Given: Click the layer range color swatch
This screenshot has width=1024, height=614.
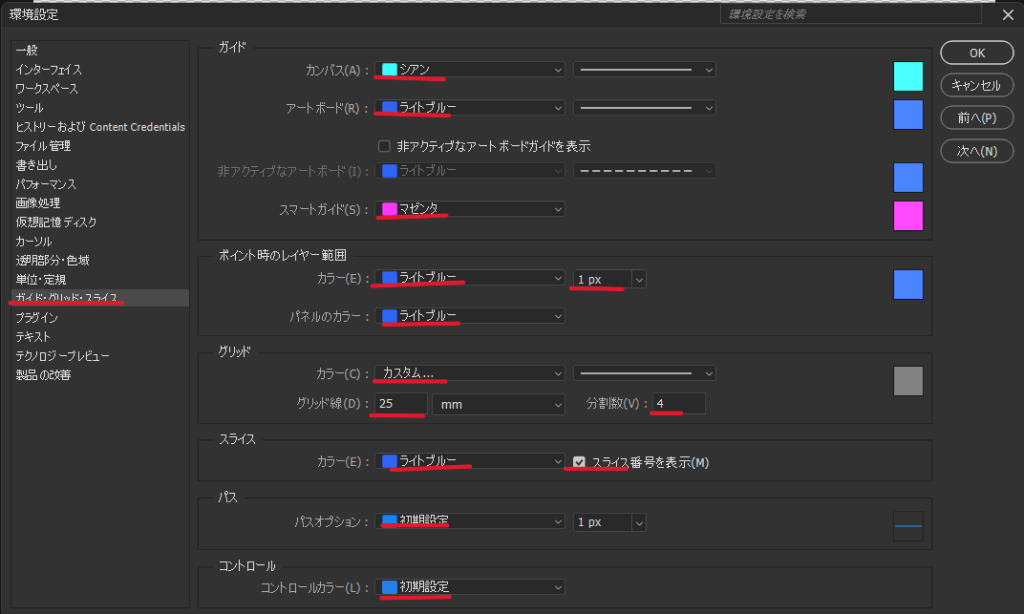Looking at the screenshot, I should 908,285.
